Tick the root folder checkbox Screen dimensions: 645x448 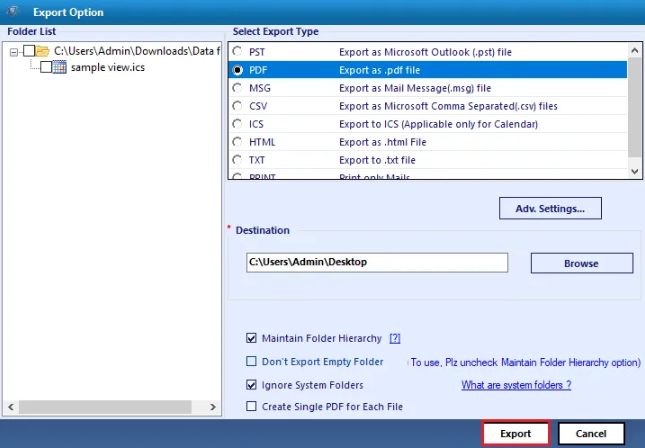point(28,50)
